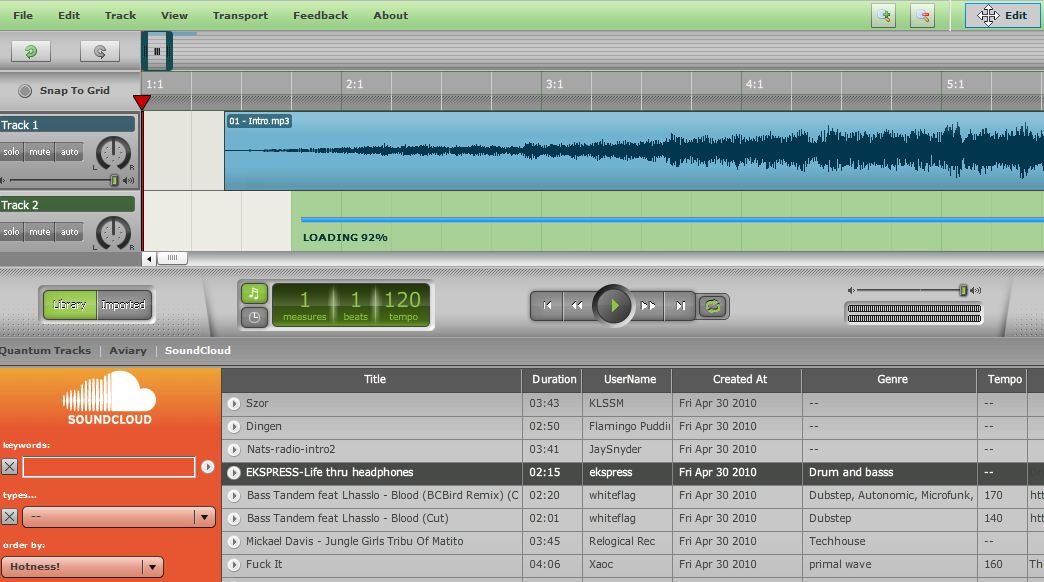1044x582 pixels.
Task: Show the Imported sounds list
Action: point(123,305)
